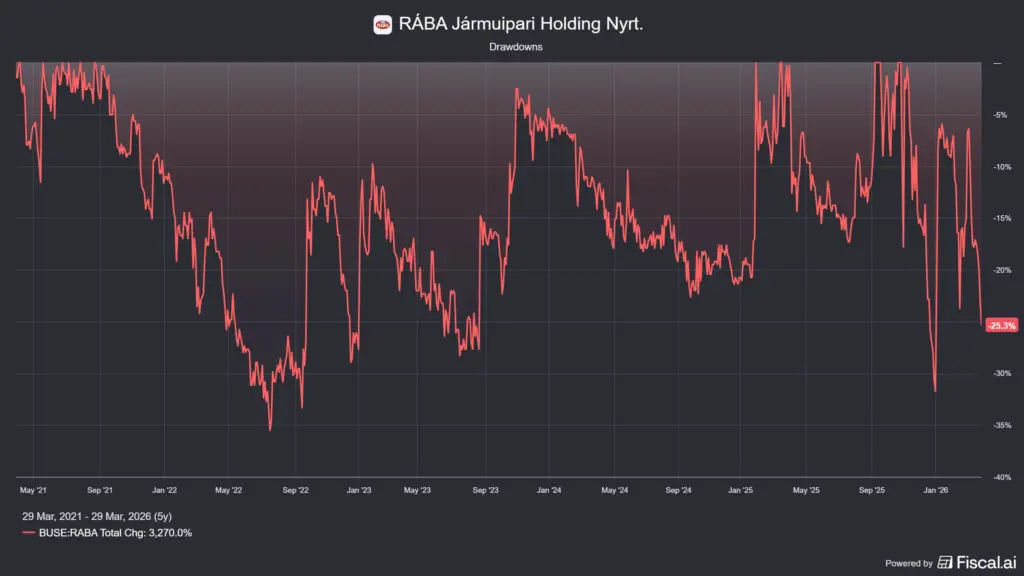
Task: Click the 'May '23' x-axis label
Action: (x=417, y=490)
